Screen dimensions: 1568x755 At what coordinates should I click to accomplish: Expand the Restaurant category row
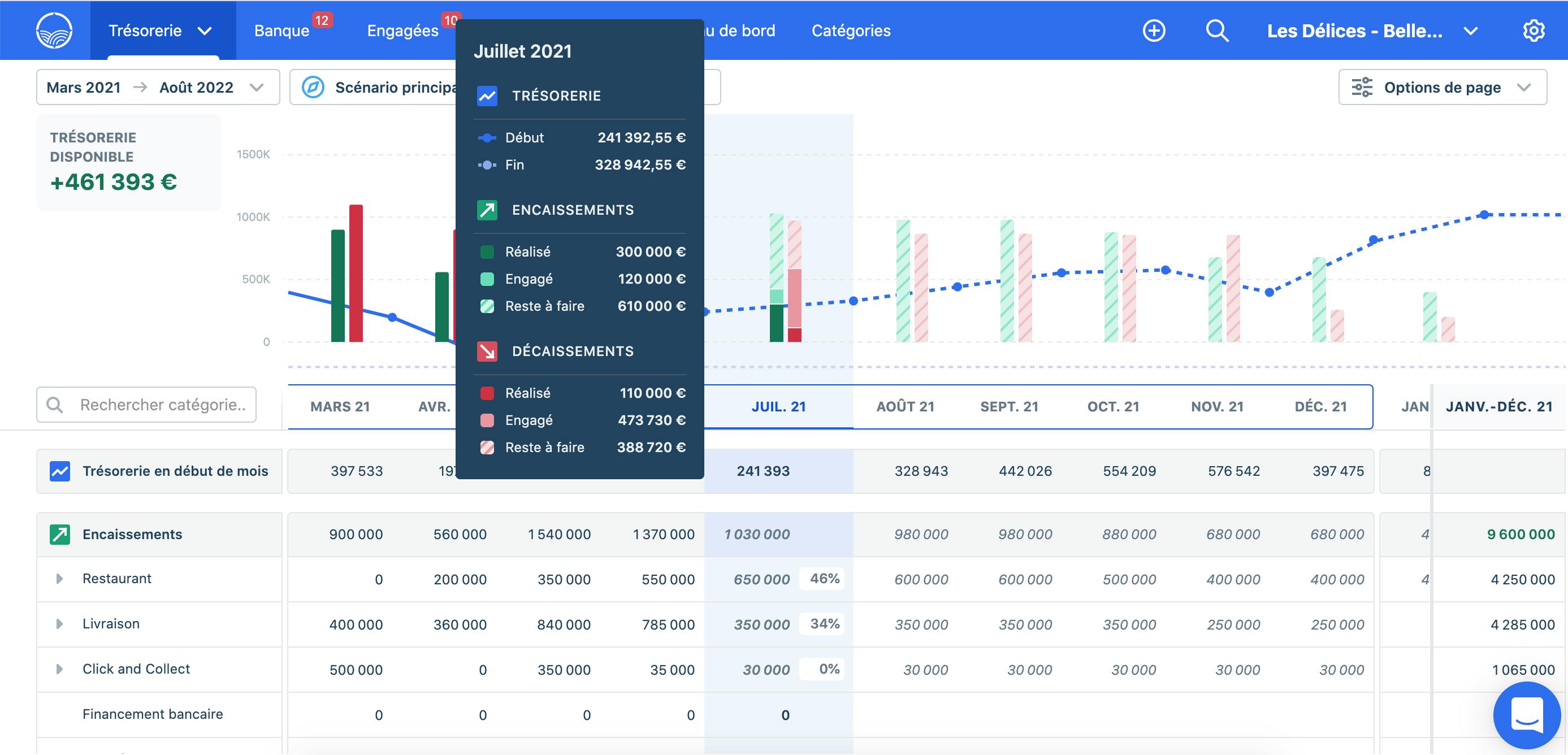(59, 579)
